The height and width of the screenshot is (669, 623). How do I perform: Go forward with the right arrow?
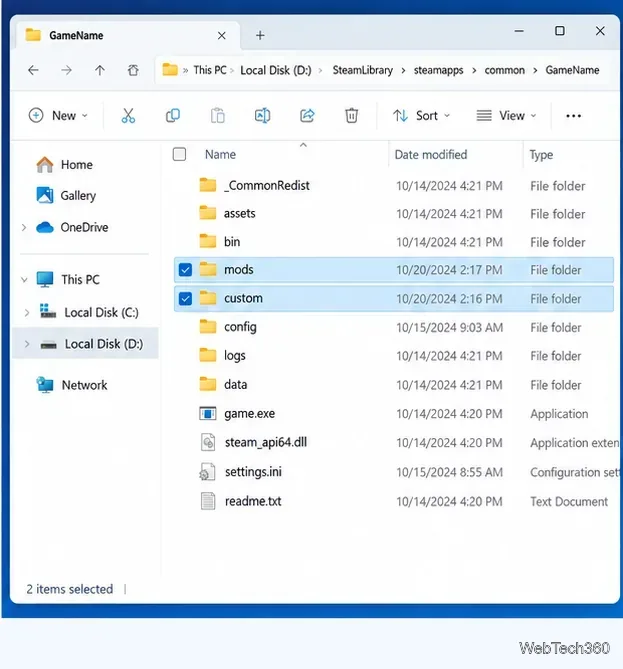click(67, 70)
